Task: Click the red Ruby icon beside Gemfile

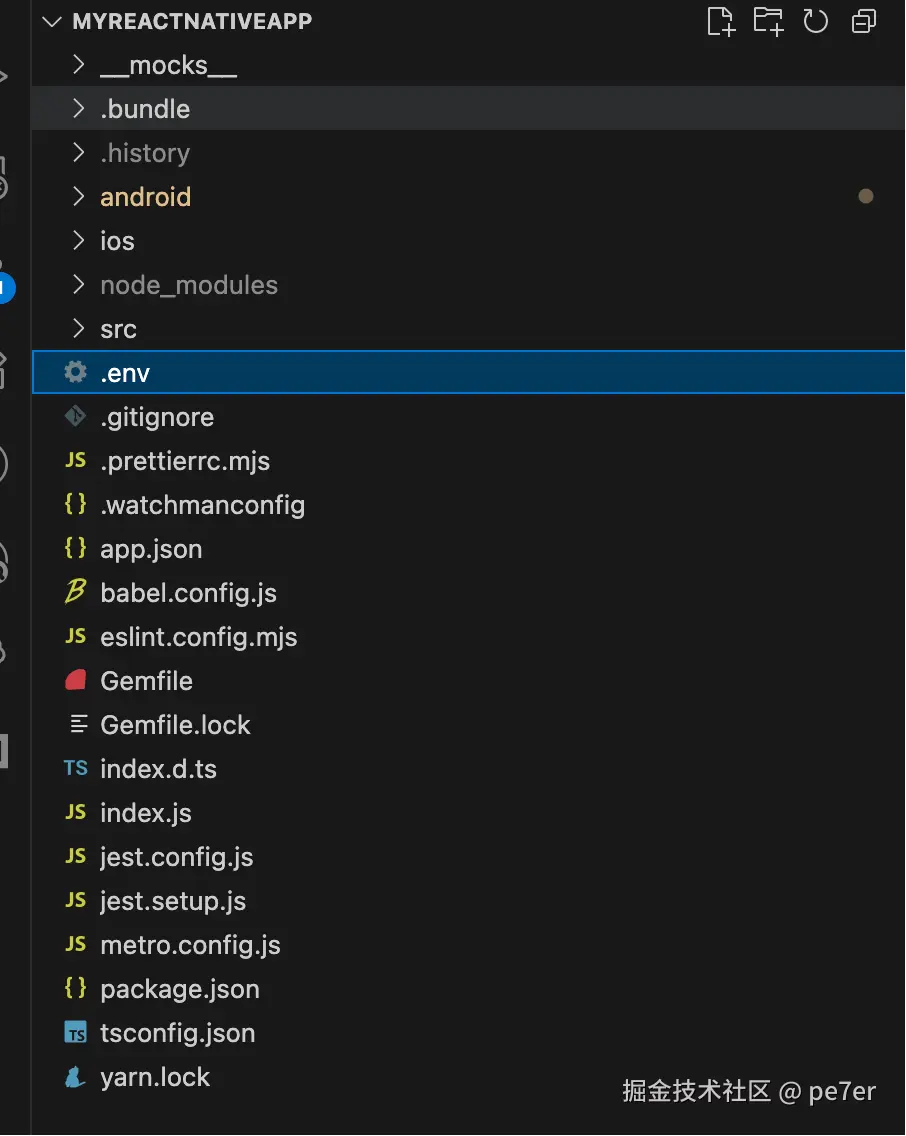Action: pyautogui.click(x=75, y=681)
